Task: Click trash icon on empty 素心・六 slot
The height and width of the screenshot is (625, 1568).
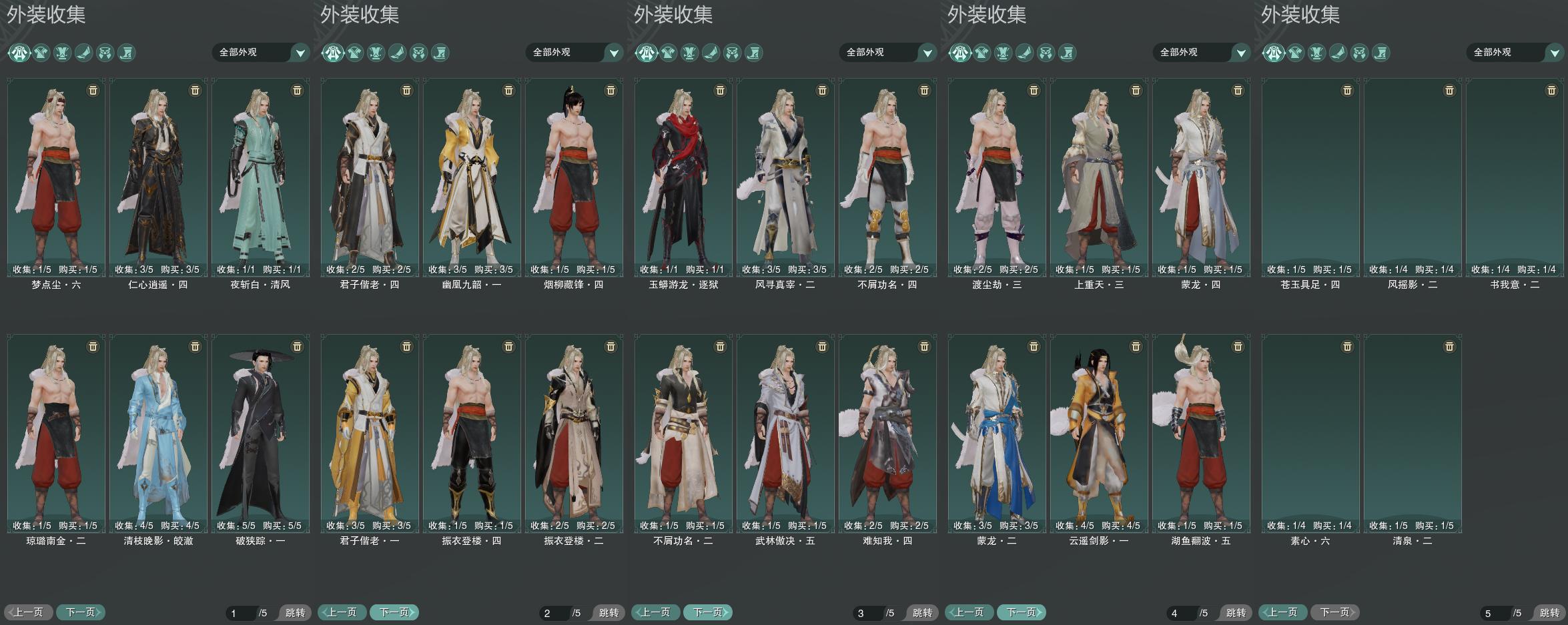Action: click(1347, 346)
